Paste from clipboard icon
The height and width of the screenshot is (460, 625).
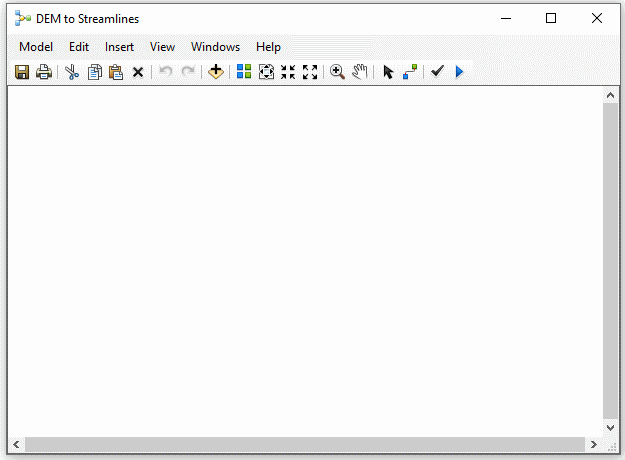click(116, 72)
